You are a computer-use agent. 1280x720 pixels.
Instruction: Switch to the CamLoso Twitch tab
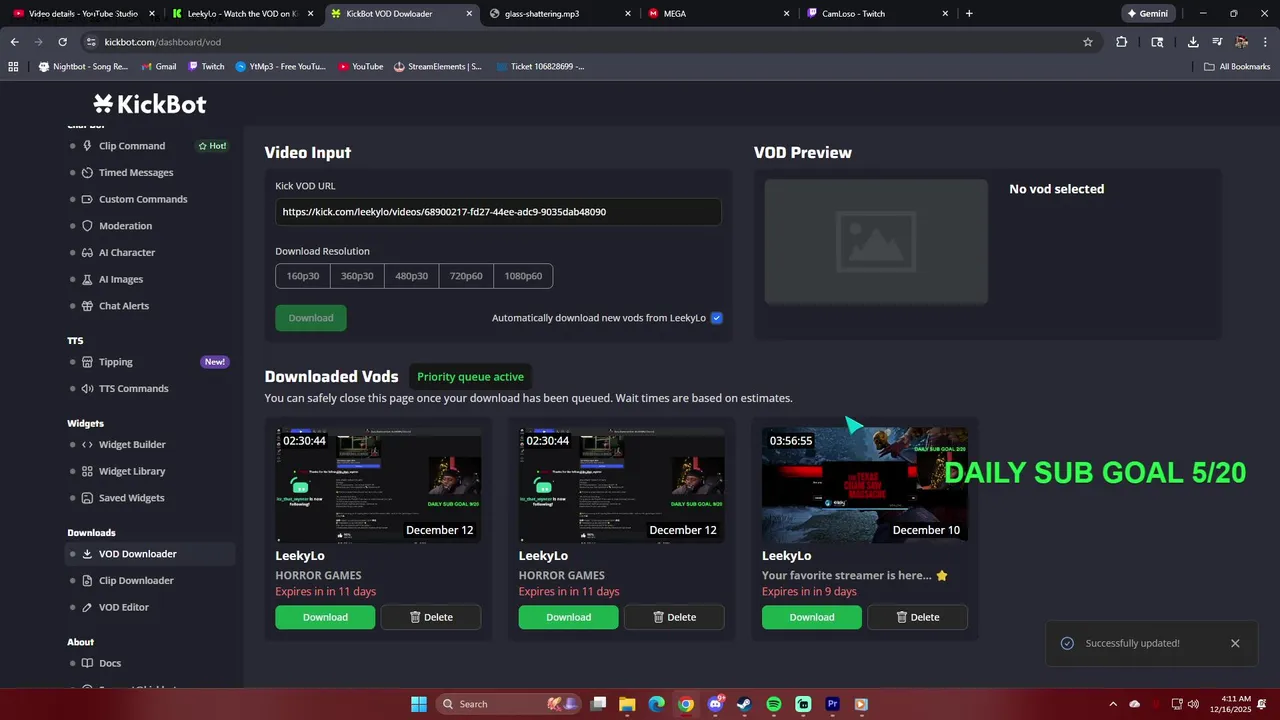(x=876, y=14)
